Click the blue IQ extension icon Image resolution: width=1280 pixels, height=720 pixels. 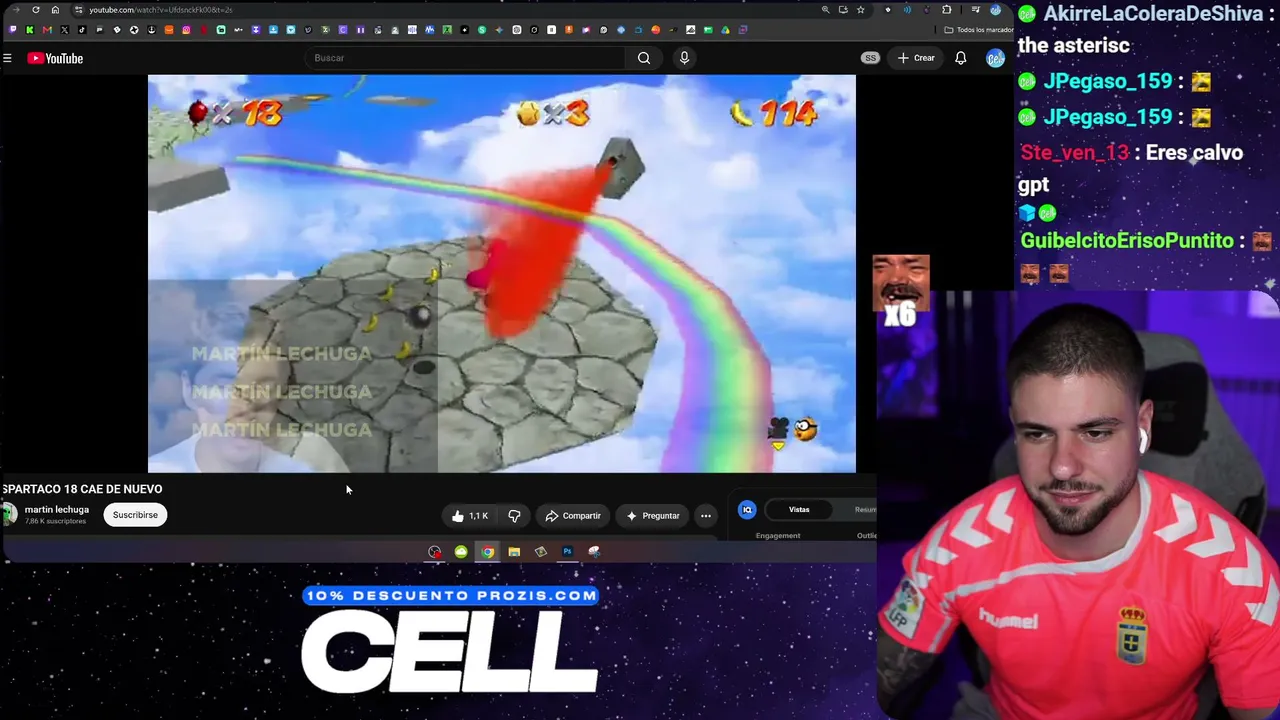(x=747, y=510)
